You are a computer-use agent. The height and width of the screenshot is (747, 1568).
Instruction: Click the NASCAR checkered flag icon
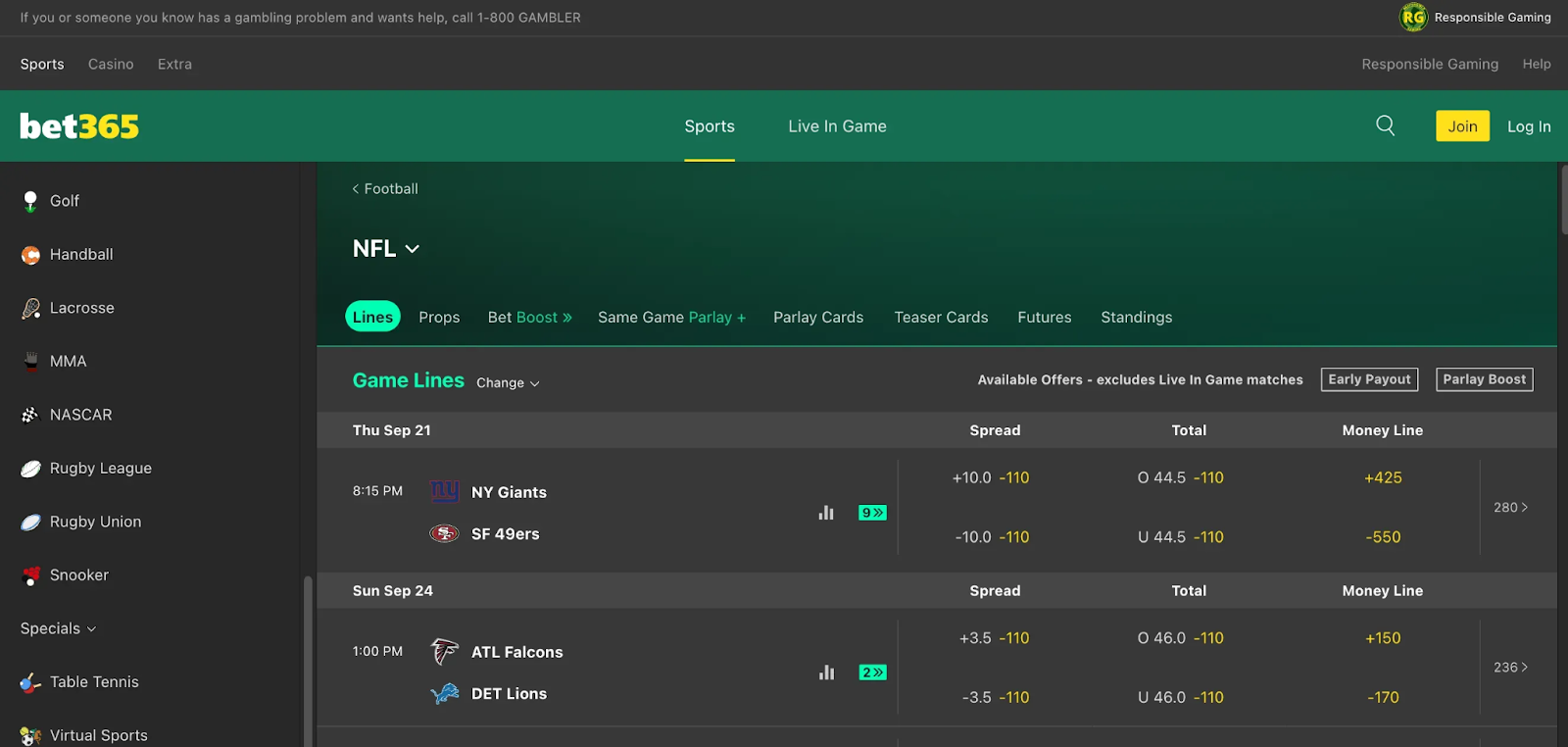pyautogui.click(x=30, y=415)
